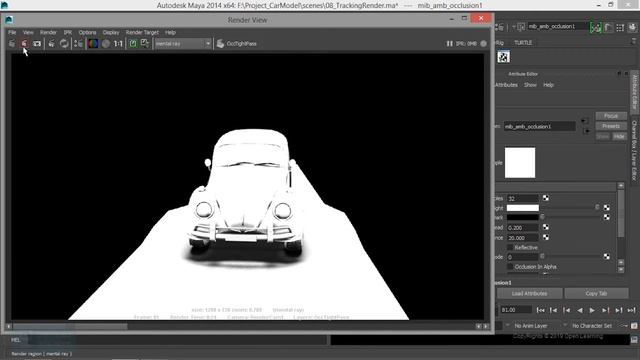Display alpha channel icon
This screenshot has width=640, height=360.
[x=106, y=43]
